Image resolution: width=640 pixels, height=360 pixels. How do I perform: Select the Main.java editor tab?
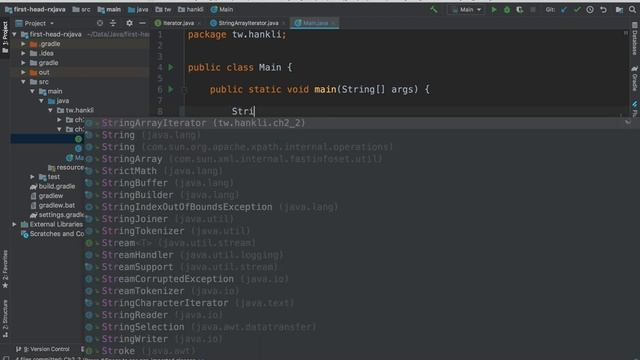[314, 23]
